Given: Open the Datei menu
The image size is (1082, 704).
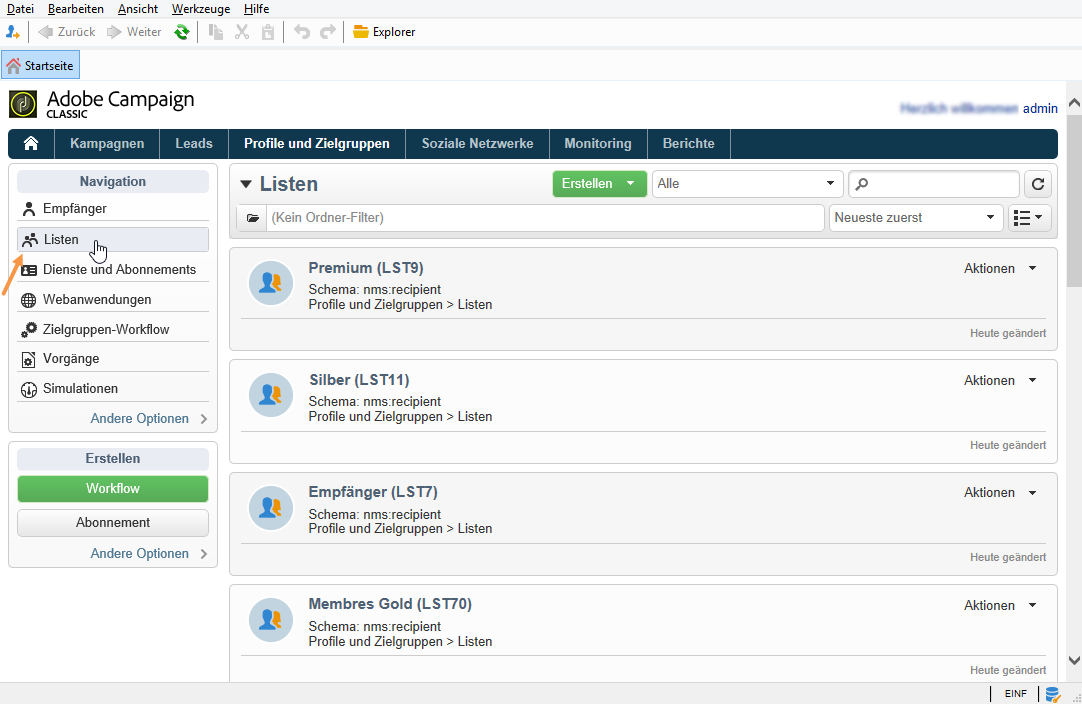Looking at the screenshot, I should pyautogui.click(x=20, y=9).
